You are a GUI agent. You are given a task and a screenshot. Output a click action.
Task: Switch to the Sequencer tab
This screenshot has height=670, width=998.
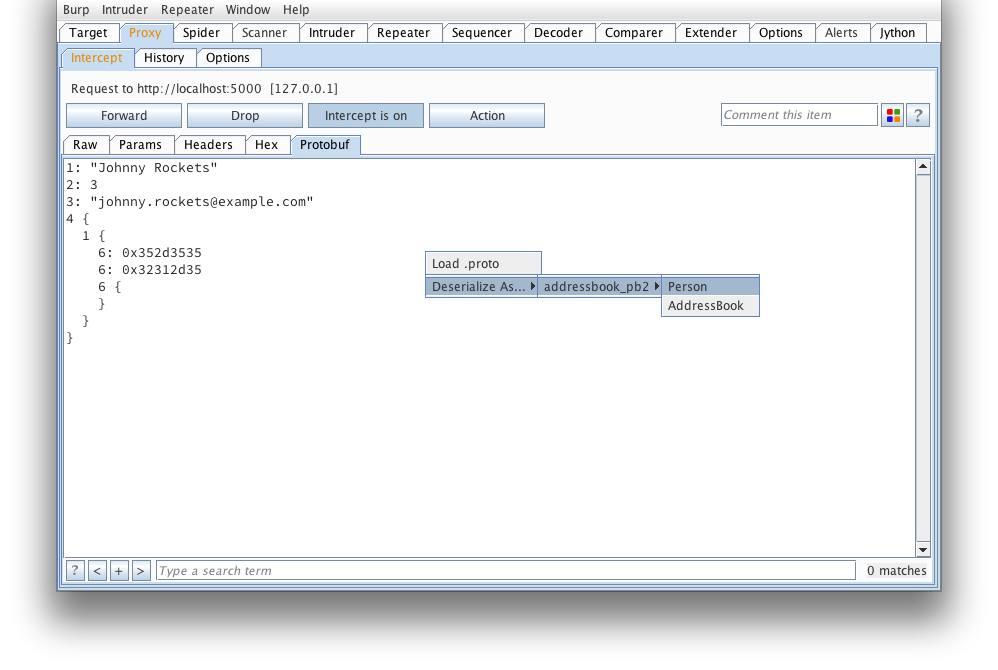481,33
